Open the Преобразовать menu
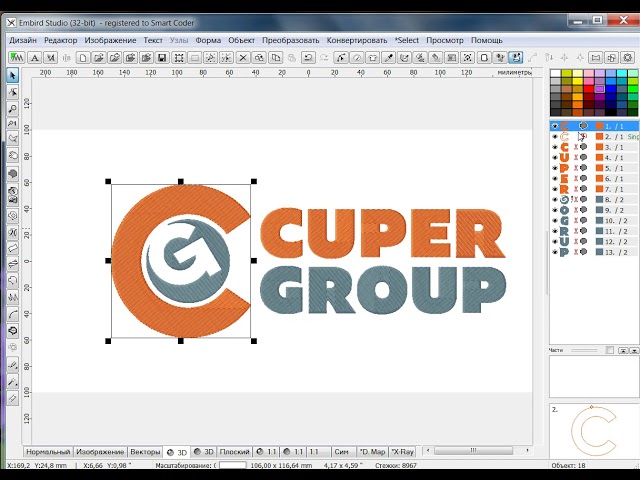The width and height of the screenshot is (640, 480). pyautogui.click(x=291, y=40)
